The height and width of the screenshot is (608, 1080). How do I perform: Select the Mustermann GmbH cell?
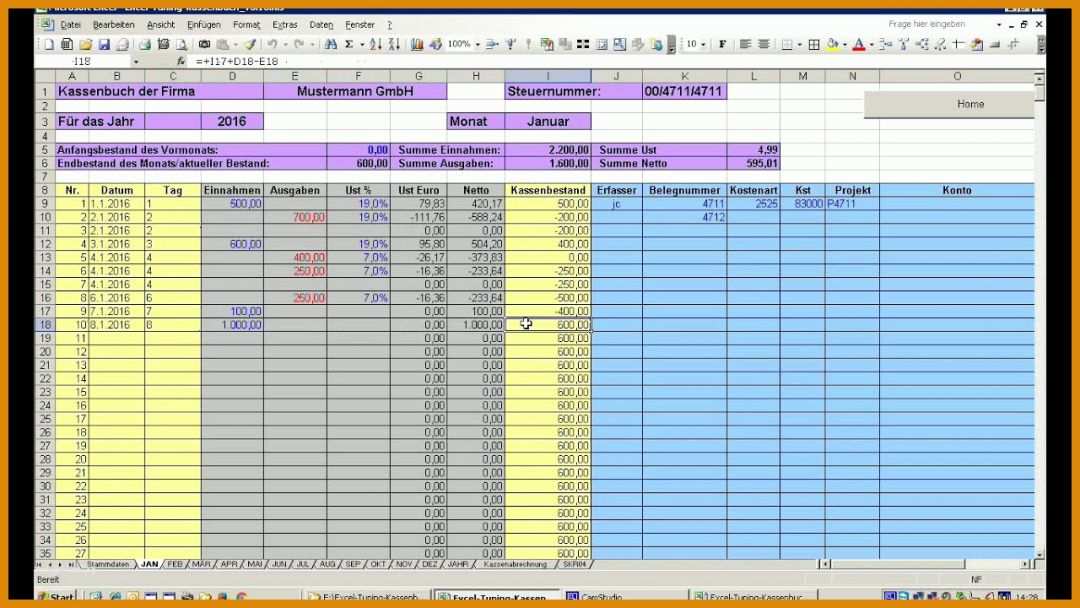[355, 92]
